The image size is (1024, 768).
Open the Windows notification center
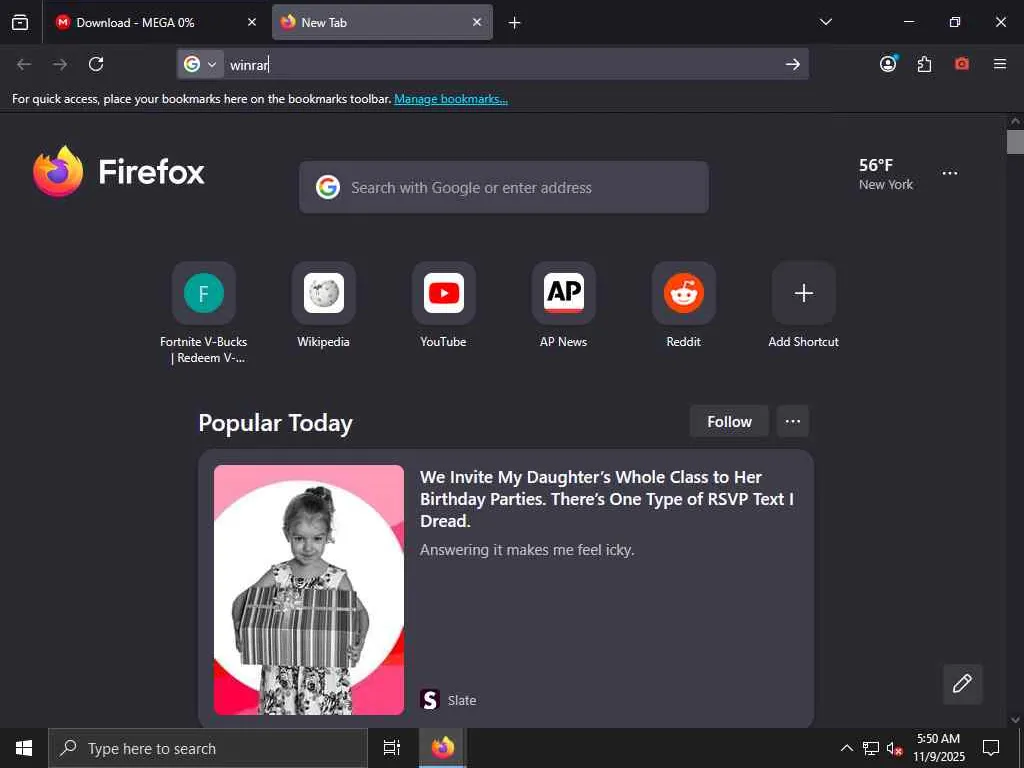pos(991,748)
